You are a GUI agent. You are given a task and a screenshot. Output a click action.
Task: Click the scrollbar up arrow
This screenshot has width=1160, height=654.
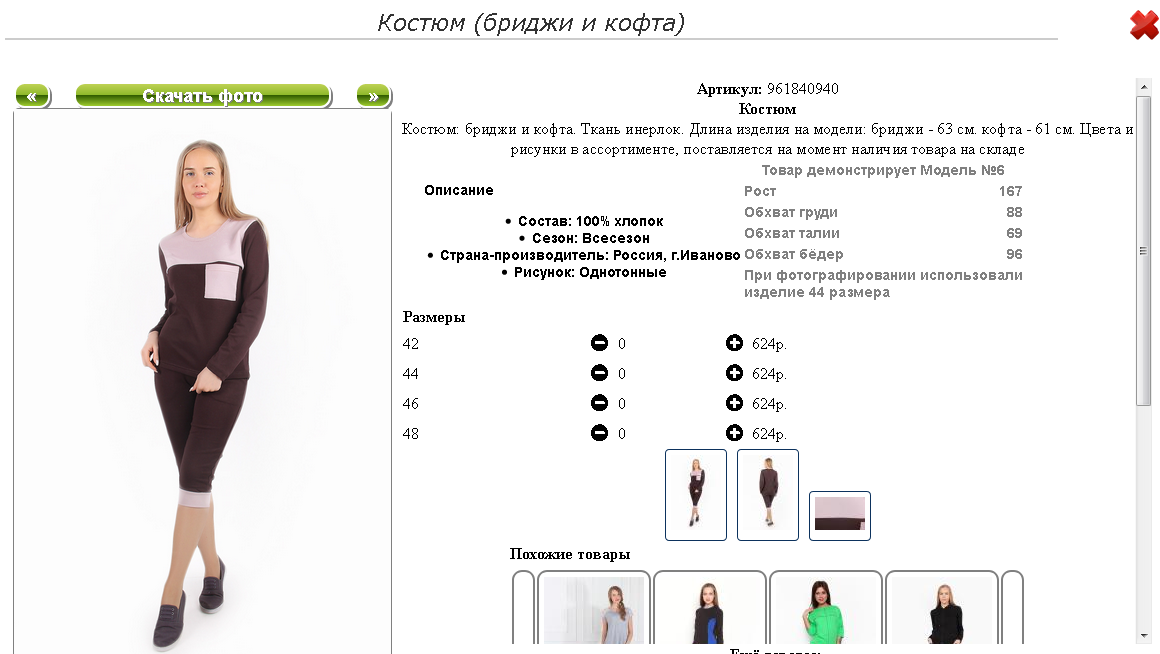pyautogui.click(x=1144, y=87)
